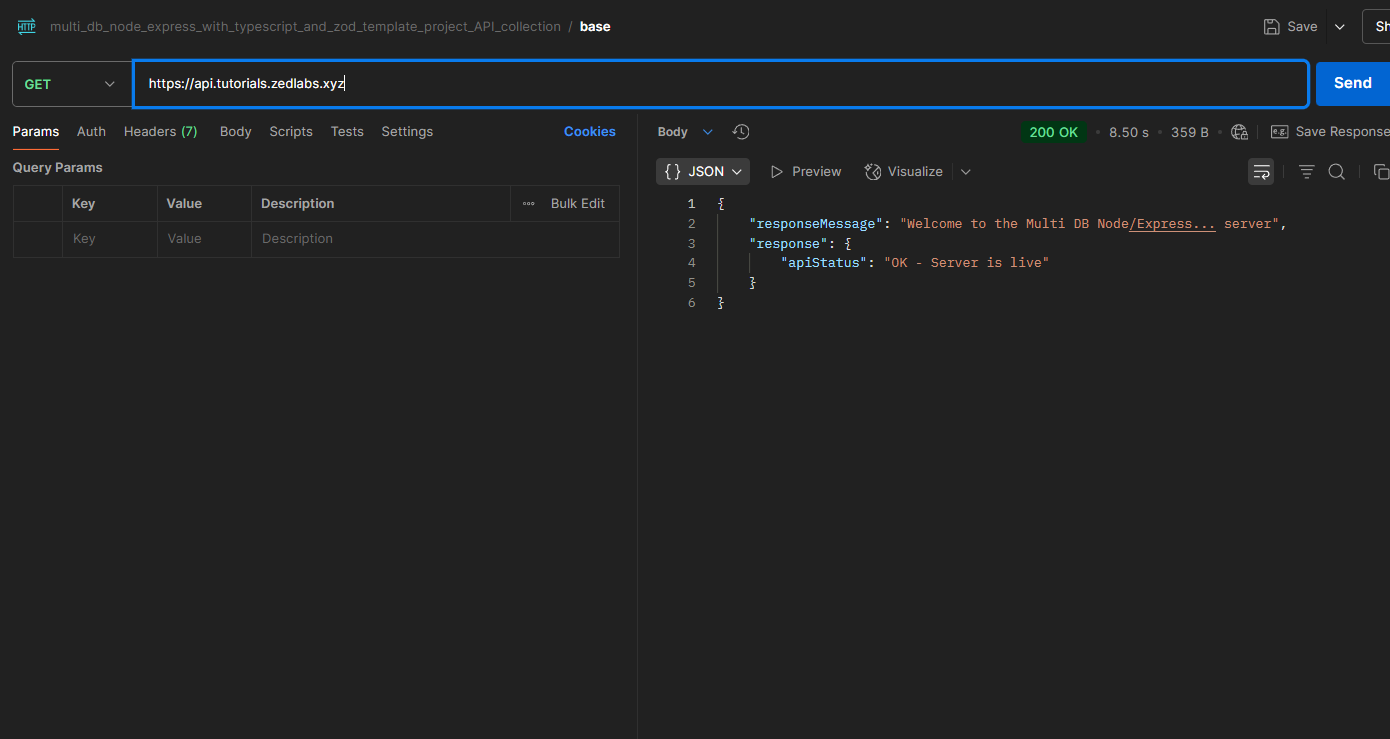Click the network globe lock icon
This screenshot has width=1390, height=739.
point(1240,132)
